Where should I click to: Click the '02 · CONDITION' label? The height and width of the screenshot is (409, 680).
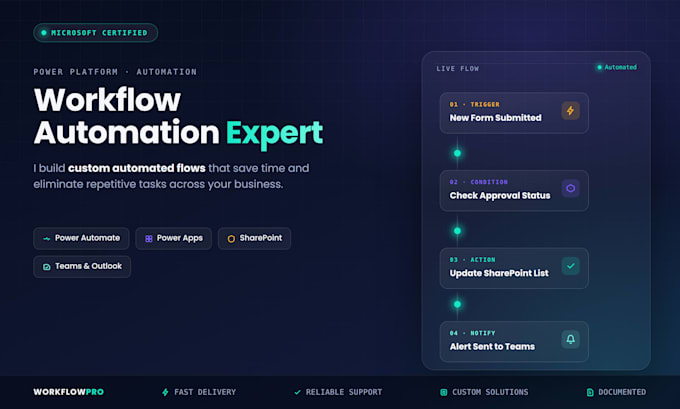[478, 182]
